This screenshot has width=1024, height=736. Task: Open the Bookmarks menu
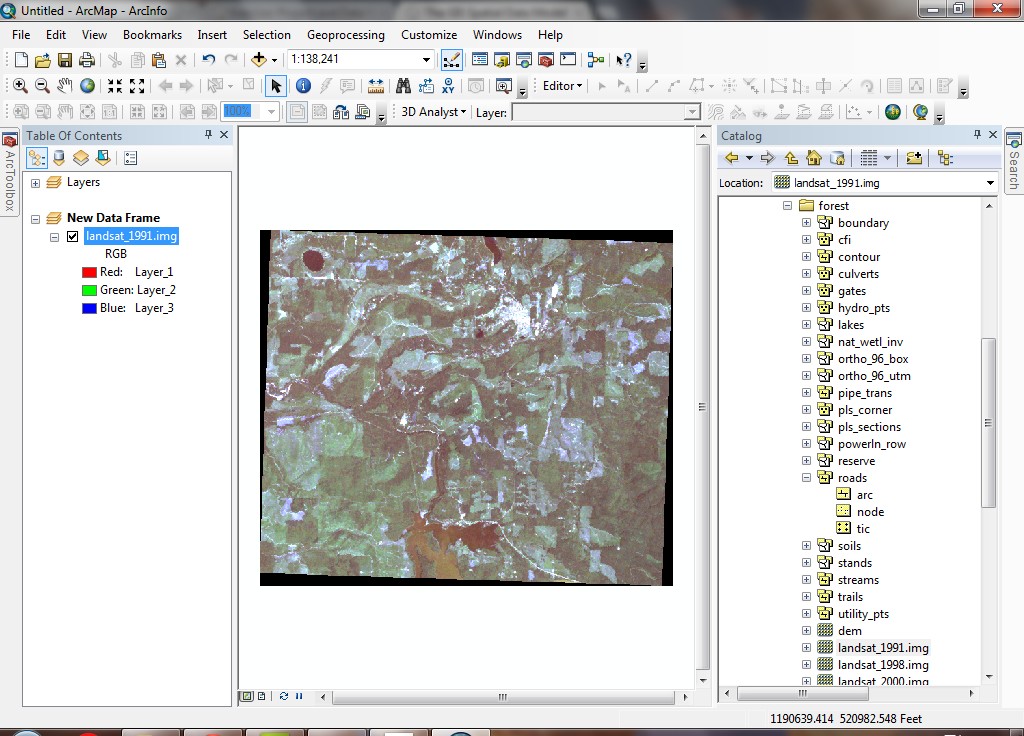[152, 35]
